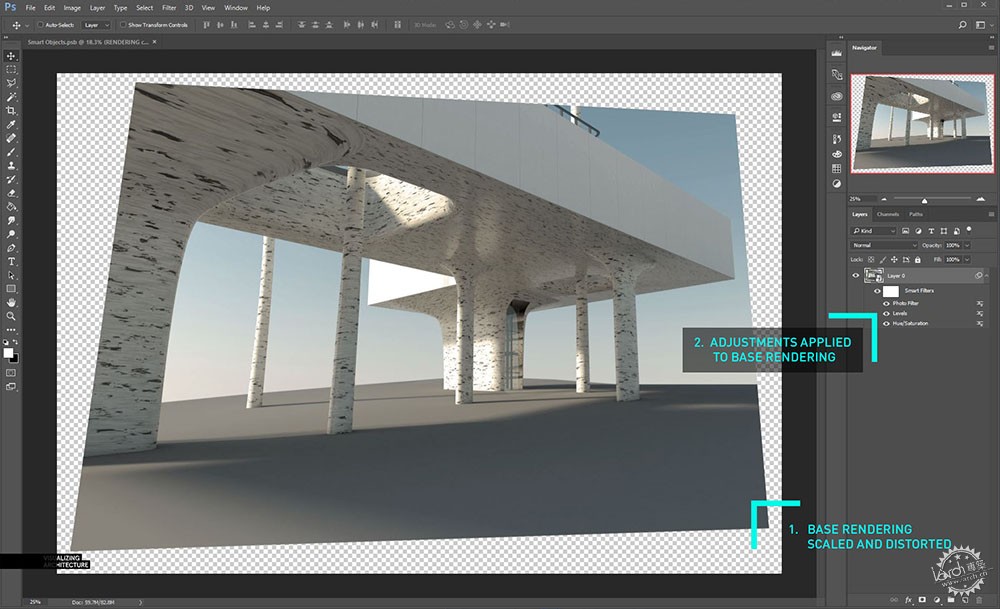Select the Crop tool
The width and height of the screenshot is (1000, 609).
(11, 110)
